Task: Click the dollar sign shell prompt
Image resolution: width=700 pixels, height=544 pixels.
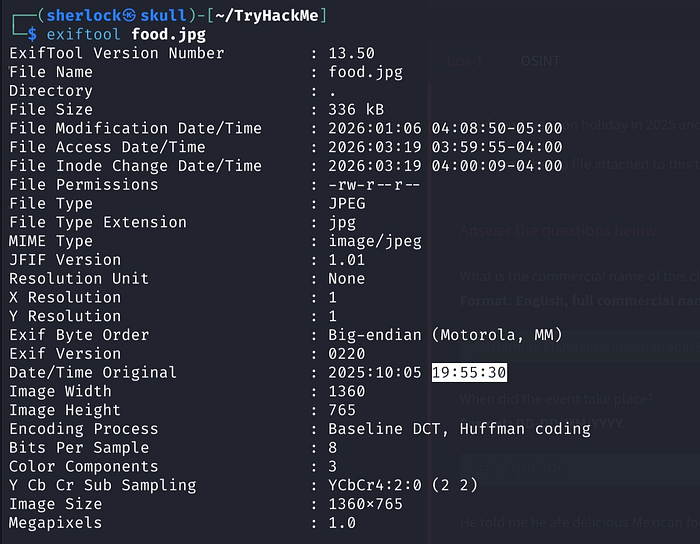Action: (32, 34)
